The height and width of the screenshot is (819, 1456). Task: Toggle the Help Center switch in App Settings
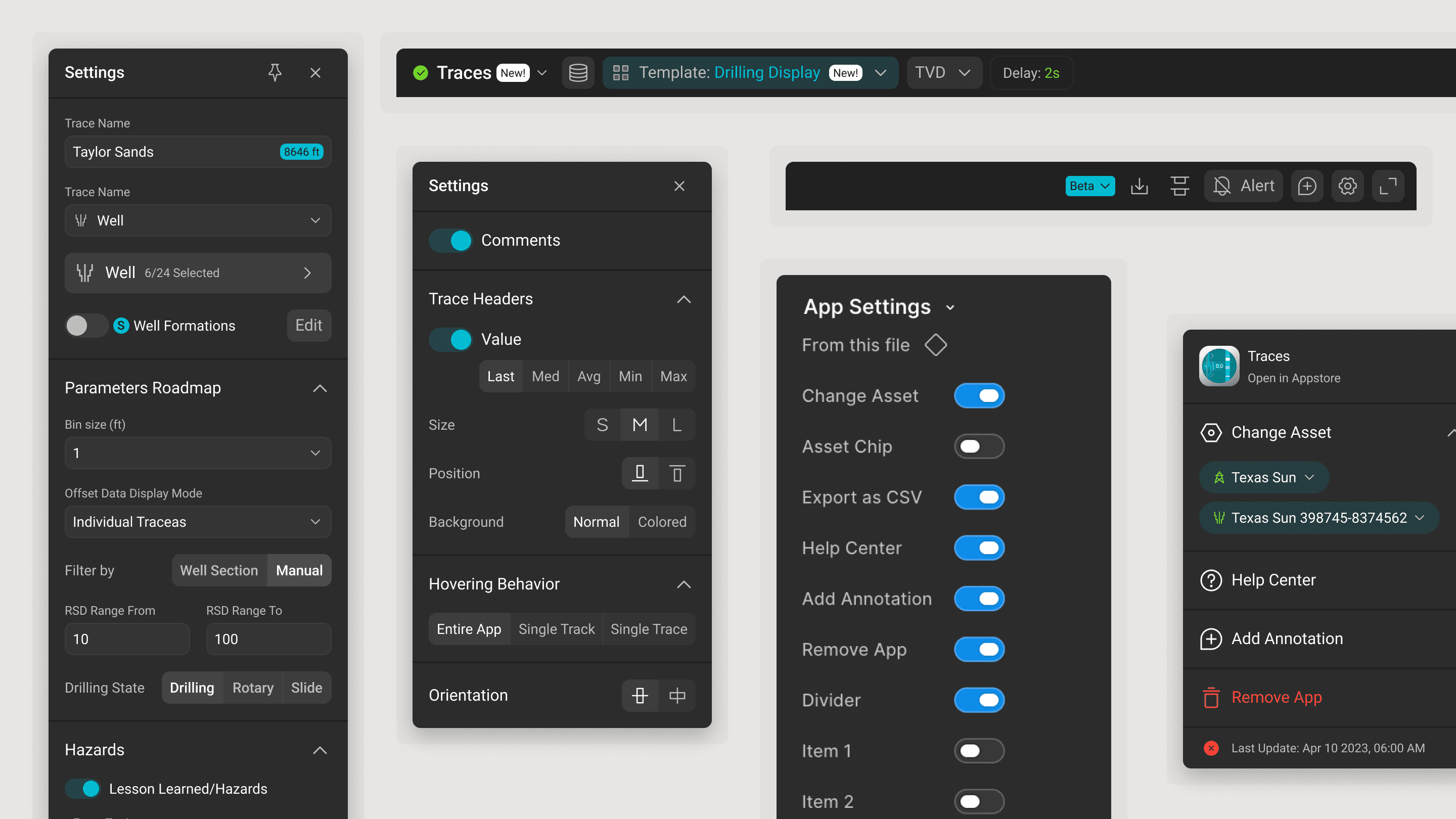tap(979, 548)
